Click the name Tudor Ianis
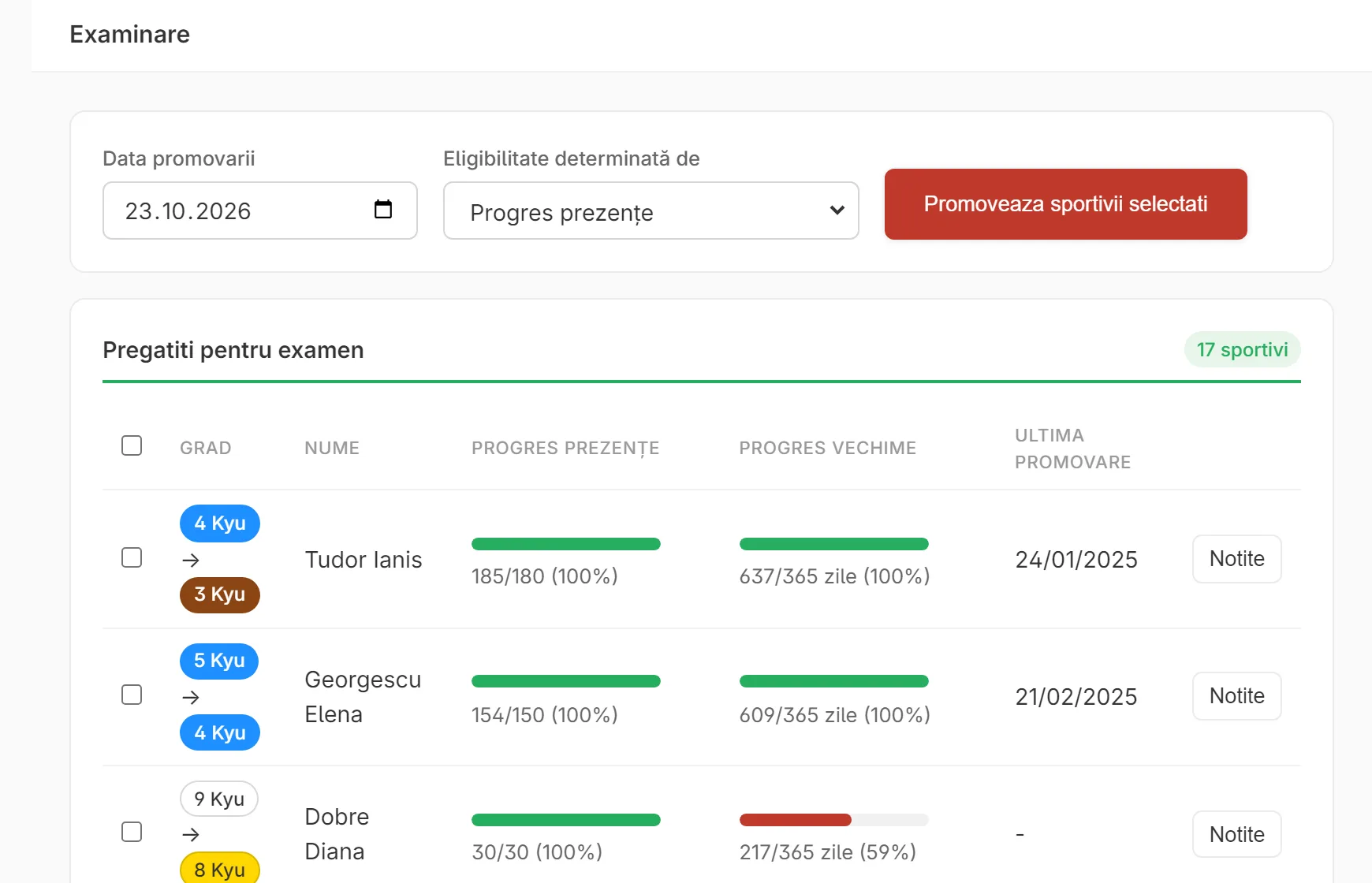Image resolution: width=1372 pixels, height=883 pixels. [x=364, y=560]
